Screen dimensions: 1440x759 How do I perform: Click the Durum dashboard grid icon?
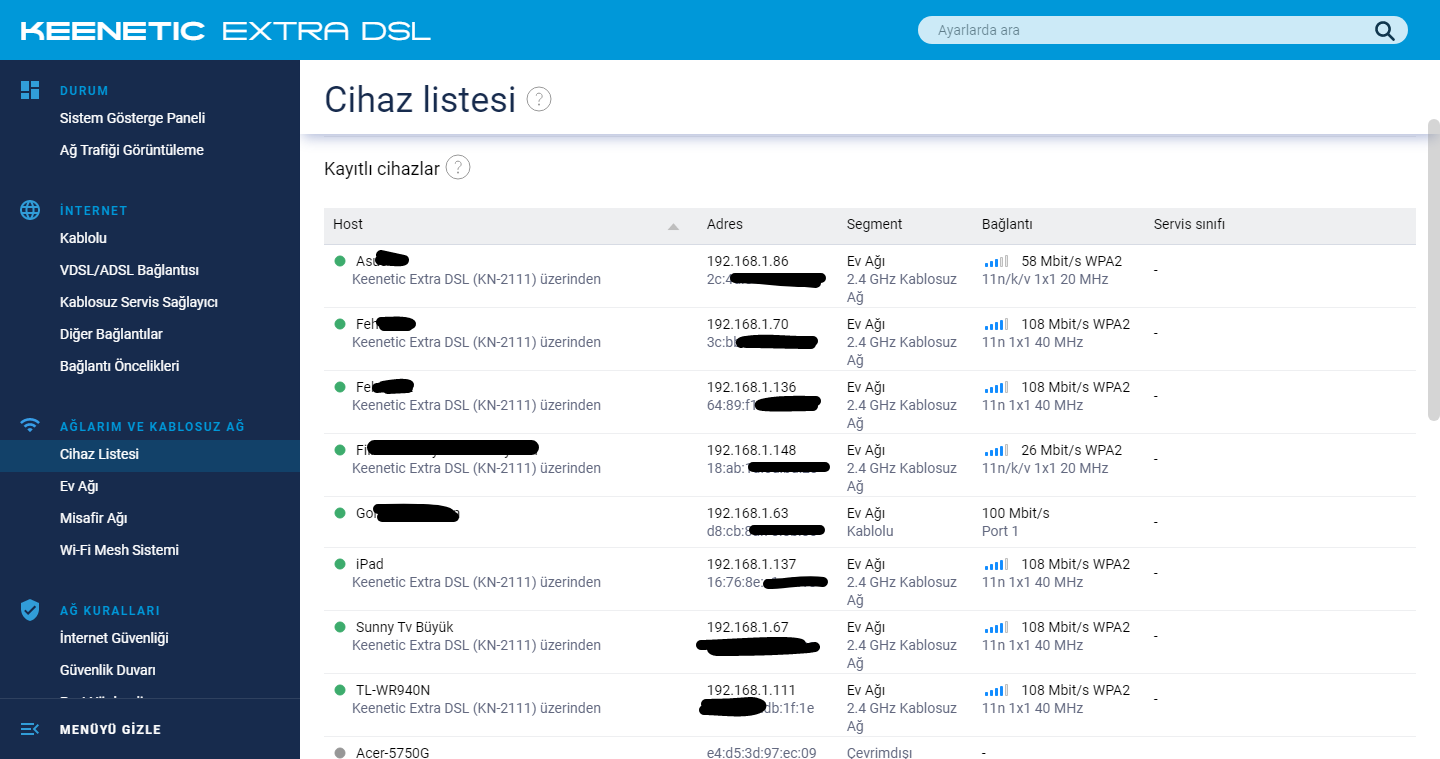pyautogui.click(x=30, y=90)
